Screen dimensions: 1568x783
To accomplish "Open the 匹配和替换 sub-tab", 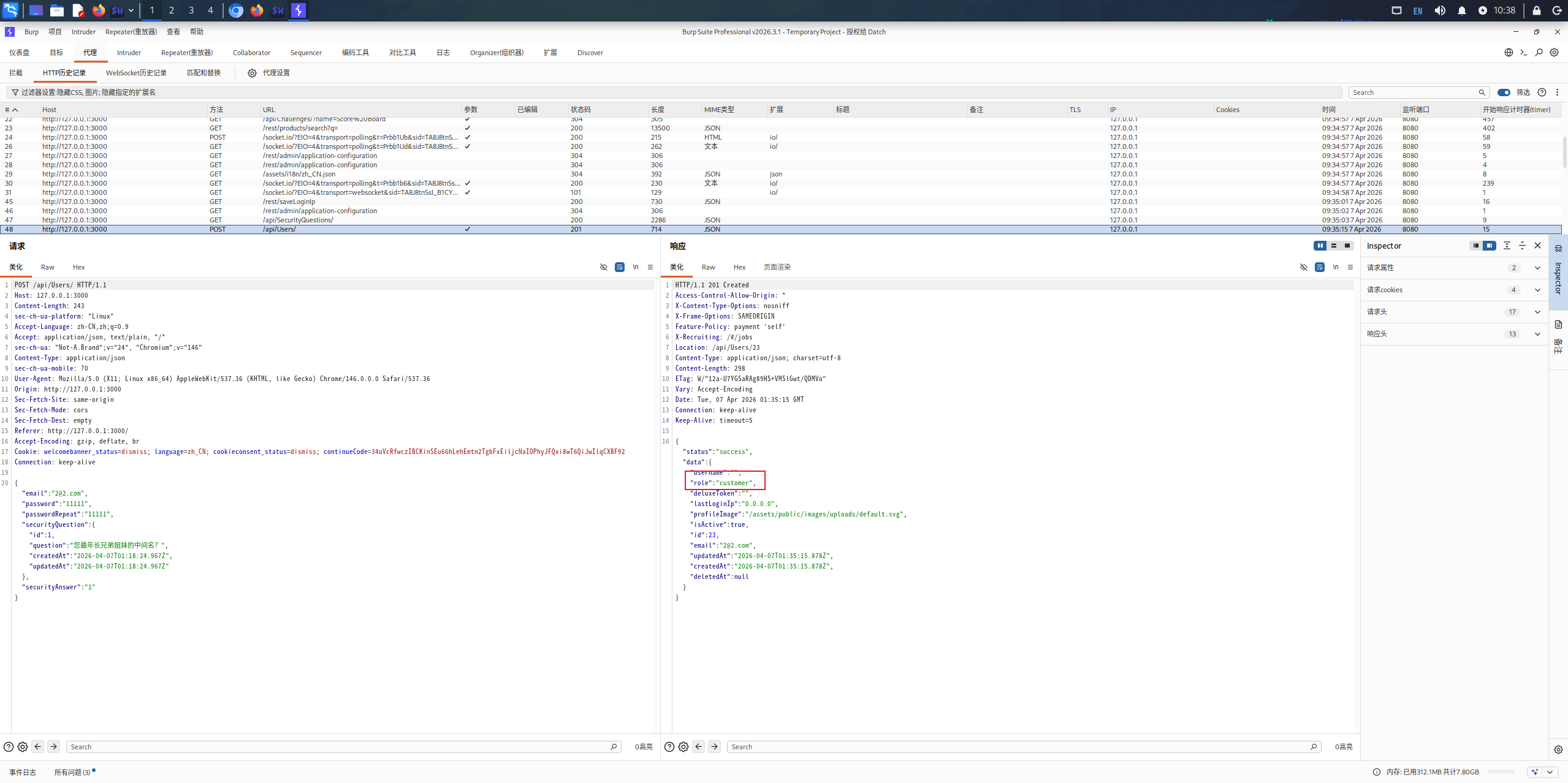I will (204, 73).
